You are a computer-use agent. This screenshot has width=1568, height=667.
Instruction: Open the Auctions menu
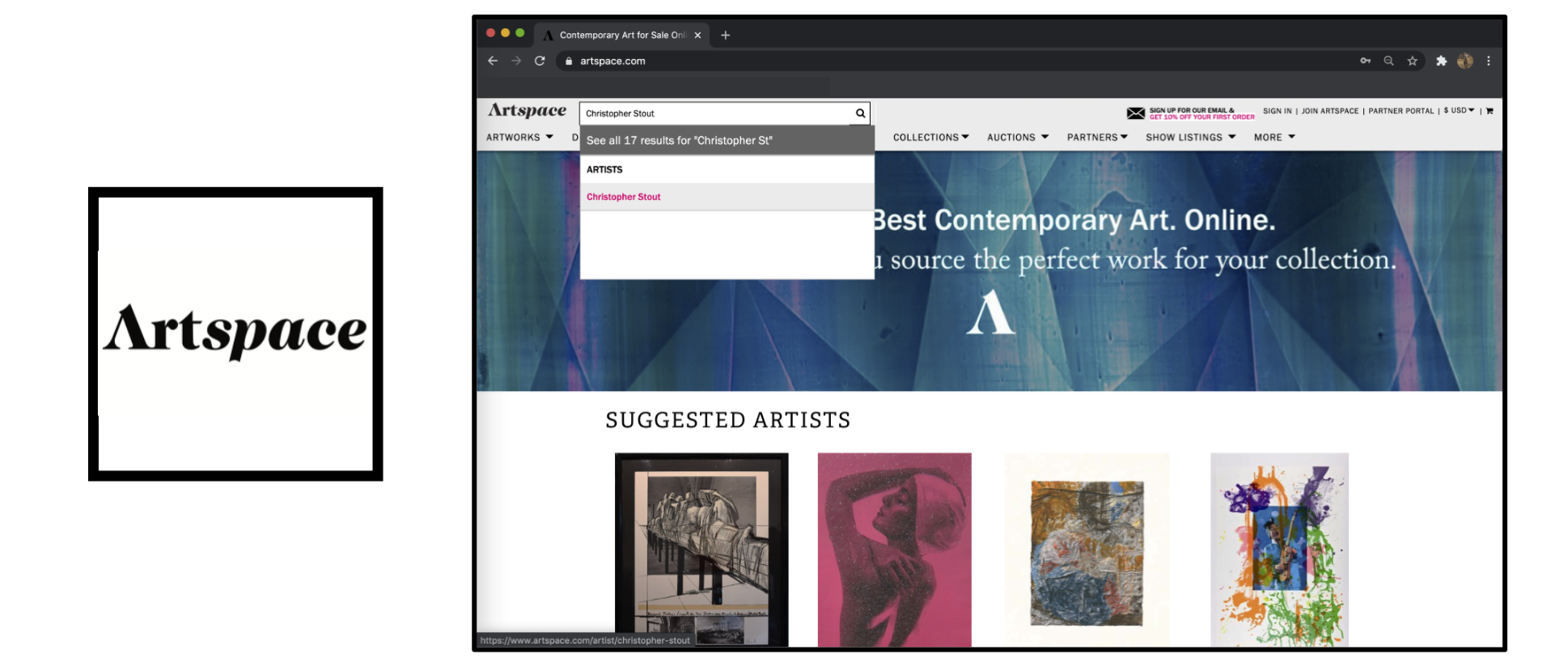tap(1017, 138)
